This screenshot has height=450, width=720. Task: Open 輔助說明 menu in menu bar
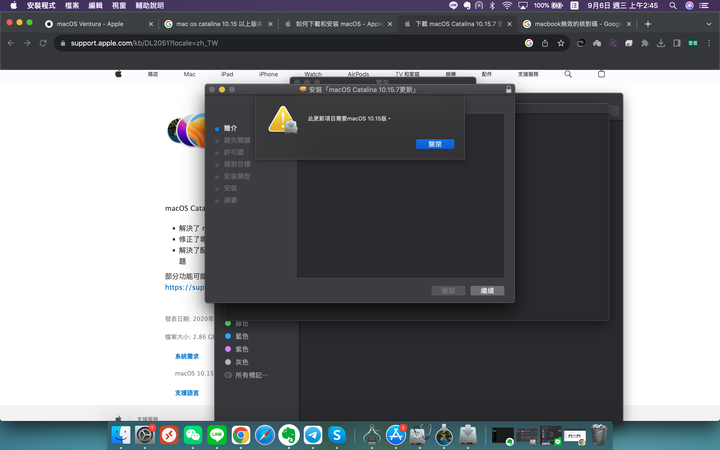150,6
